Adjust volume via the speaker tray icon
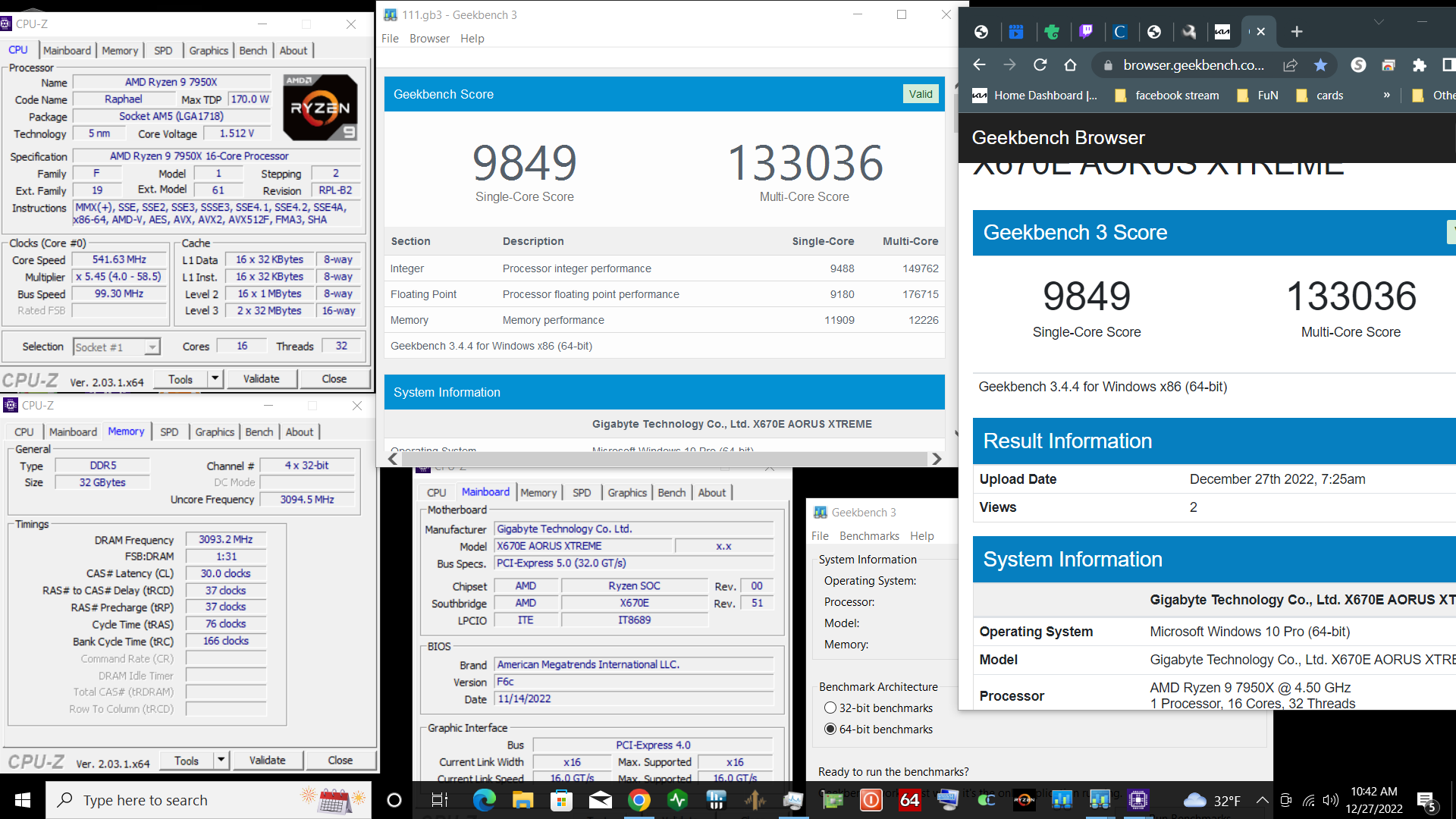The image size is (1456, 819). click(1330, 800)
